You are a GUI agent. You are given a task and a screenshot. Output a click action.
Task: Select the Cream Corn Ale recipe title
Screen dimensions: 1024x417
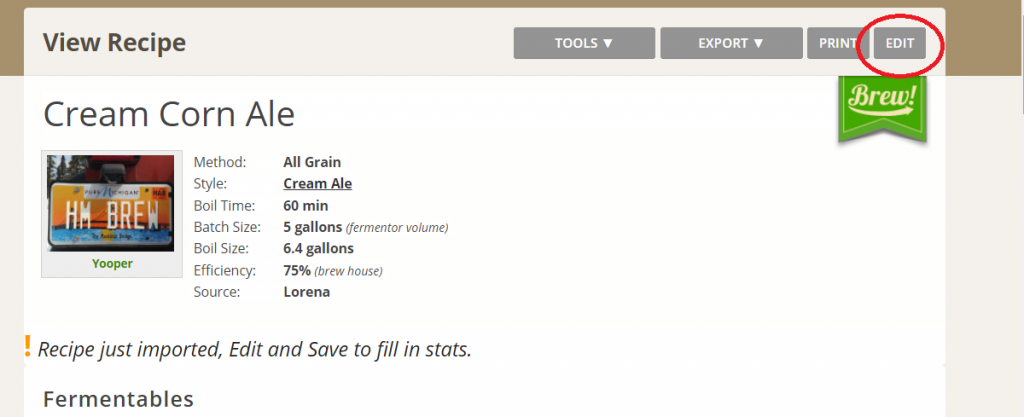[169, 114]
